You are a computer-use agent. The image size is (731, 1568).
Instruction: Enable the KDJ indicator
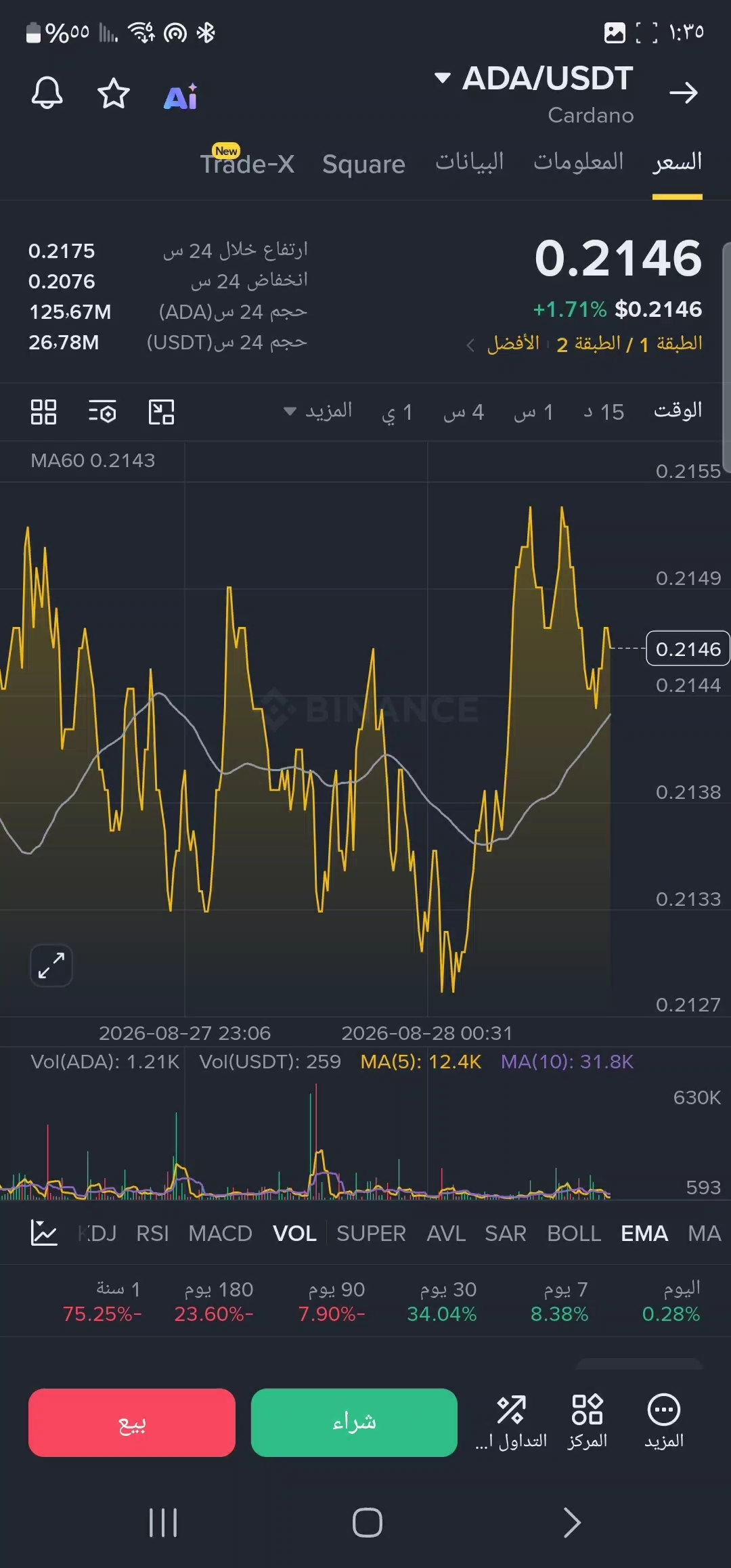(97, 1234)
